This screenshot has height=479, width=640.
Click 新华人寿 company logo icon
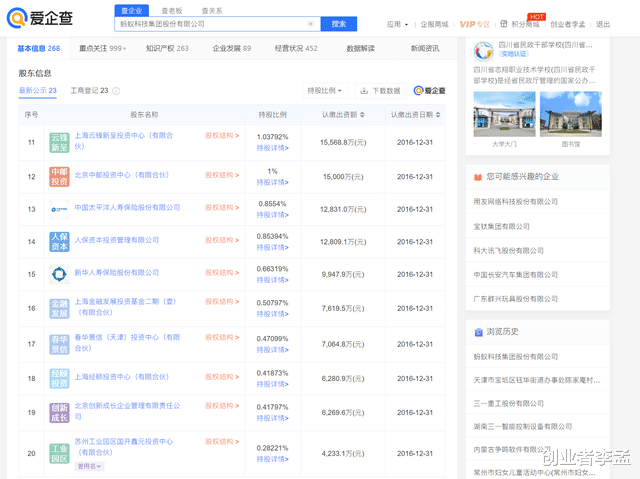click(x=59, y=274)
